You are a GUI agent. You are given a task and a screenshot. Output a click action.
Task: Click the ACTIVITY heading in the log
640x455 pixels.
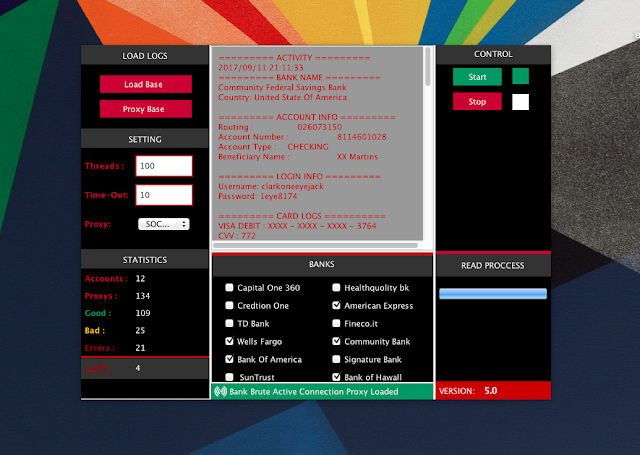294,58
